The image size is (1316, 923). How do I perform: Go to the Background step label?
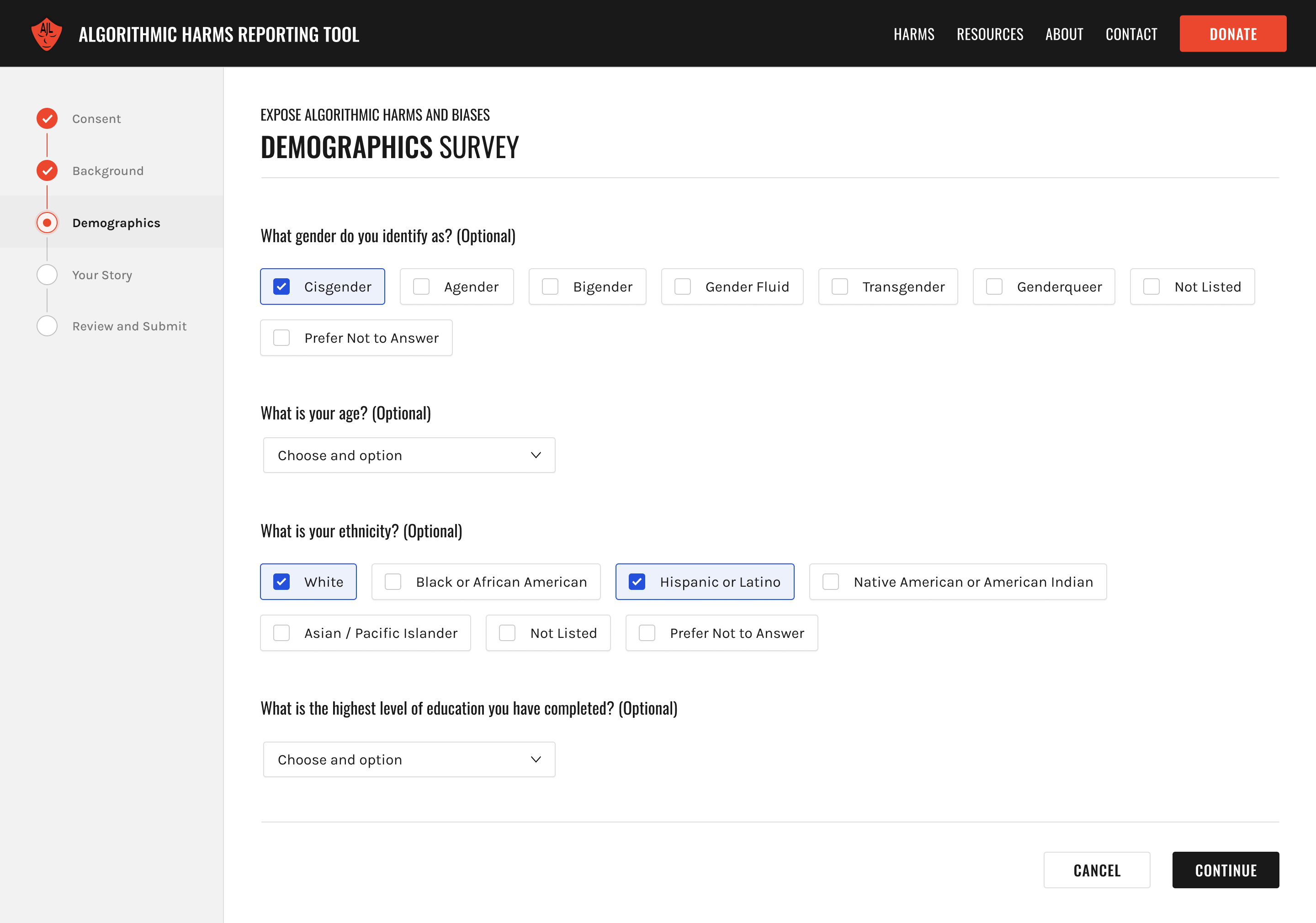(x=108, y=171)
